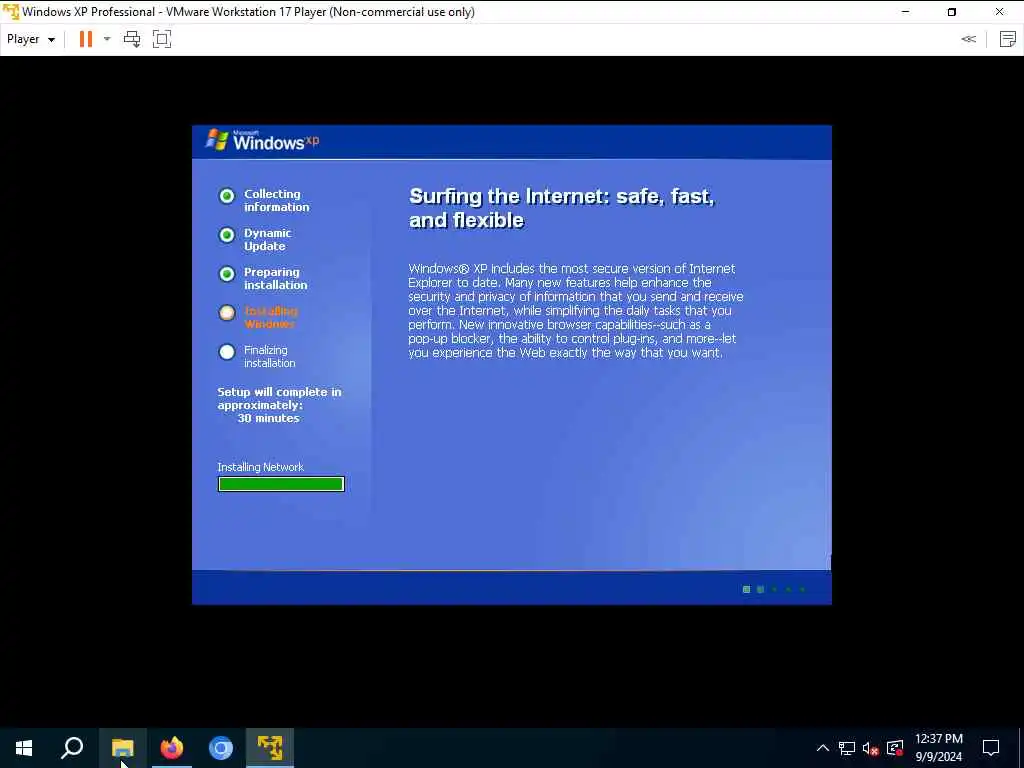Screen dimensions: 1024x768
Task: Open network status tray icon
Action: (847, 748)
